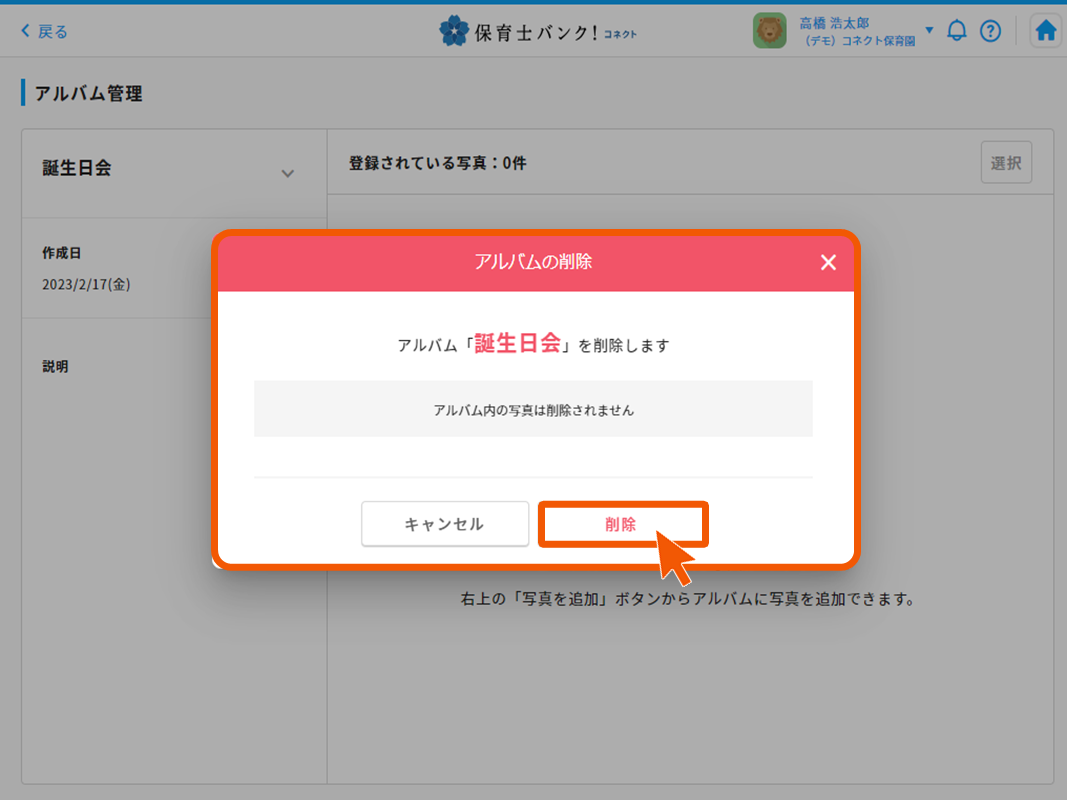Click the 選択 button in the top right
This screenshot has width=1067, height=800.
1006,162
